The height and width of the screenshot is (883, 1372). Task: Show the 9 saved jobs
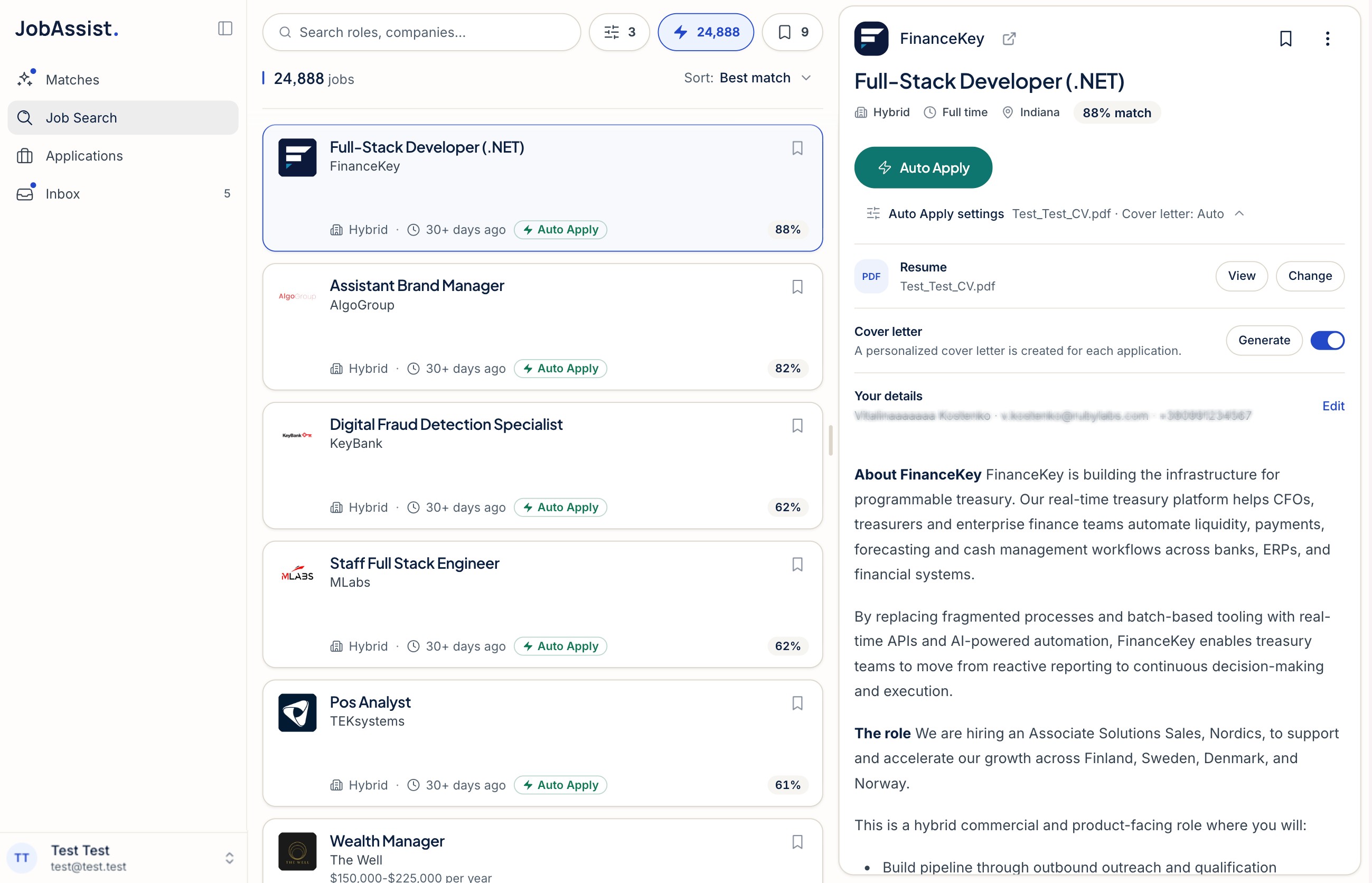[792, 32]
